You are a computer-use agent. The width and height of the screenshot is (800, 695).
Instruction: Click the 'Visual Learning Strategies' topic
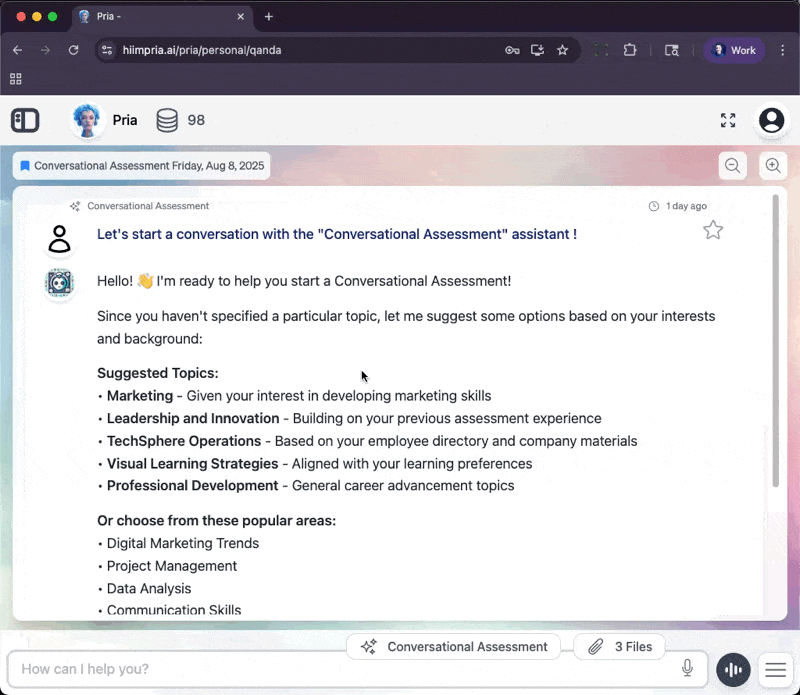[192, 463]
